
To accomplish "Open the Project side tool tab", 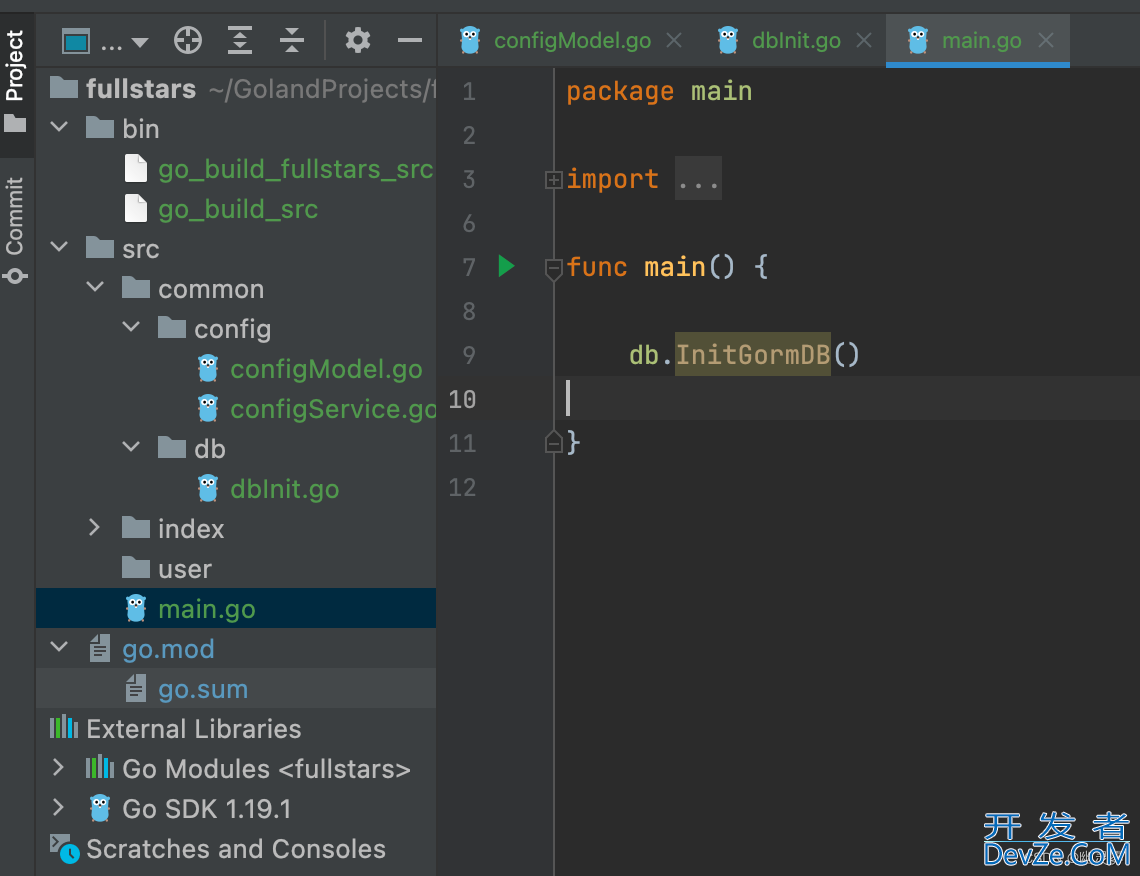I will coord(15,81).
